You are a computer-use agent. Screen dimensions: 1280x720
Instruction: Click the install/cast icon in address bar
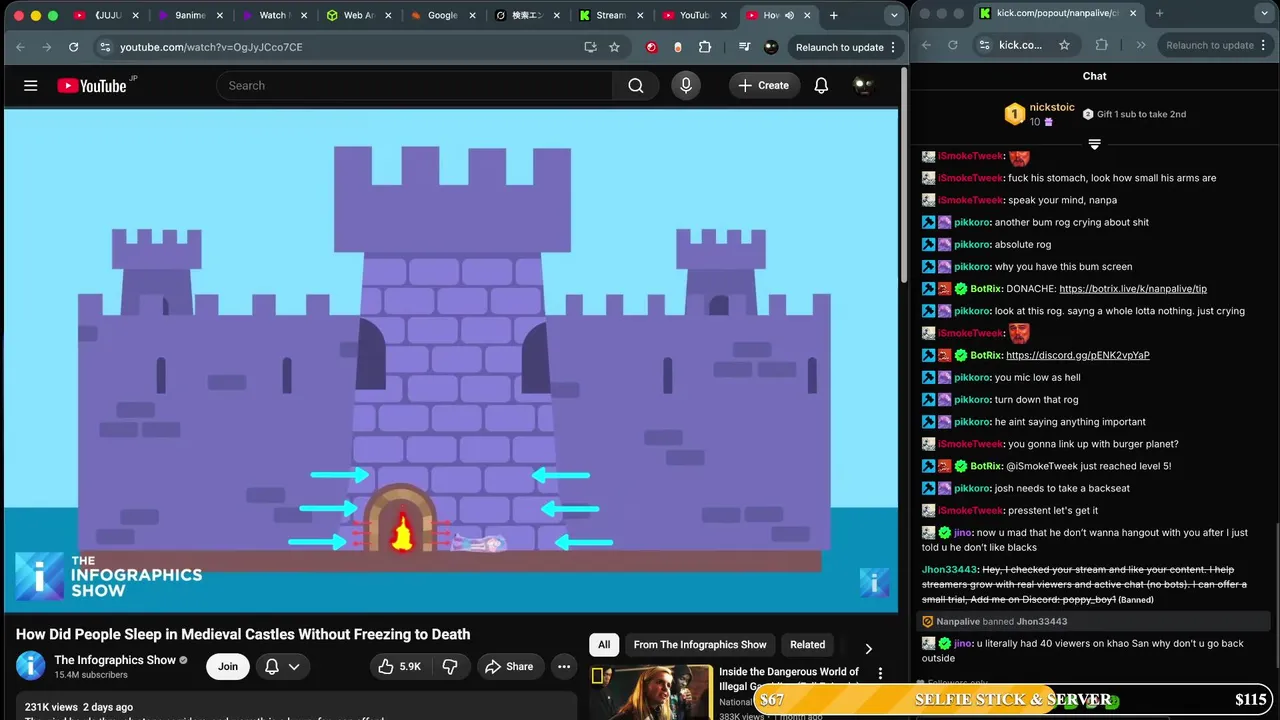pyautogui.click(x=590, y=47)
